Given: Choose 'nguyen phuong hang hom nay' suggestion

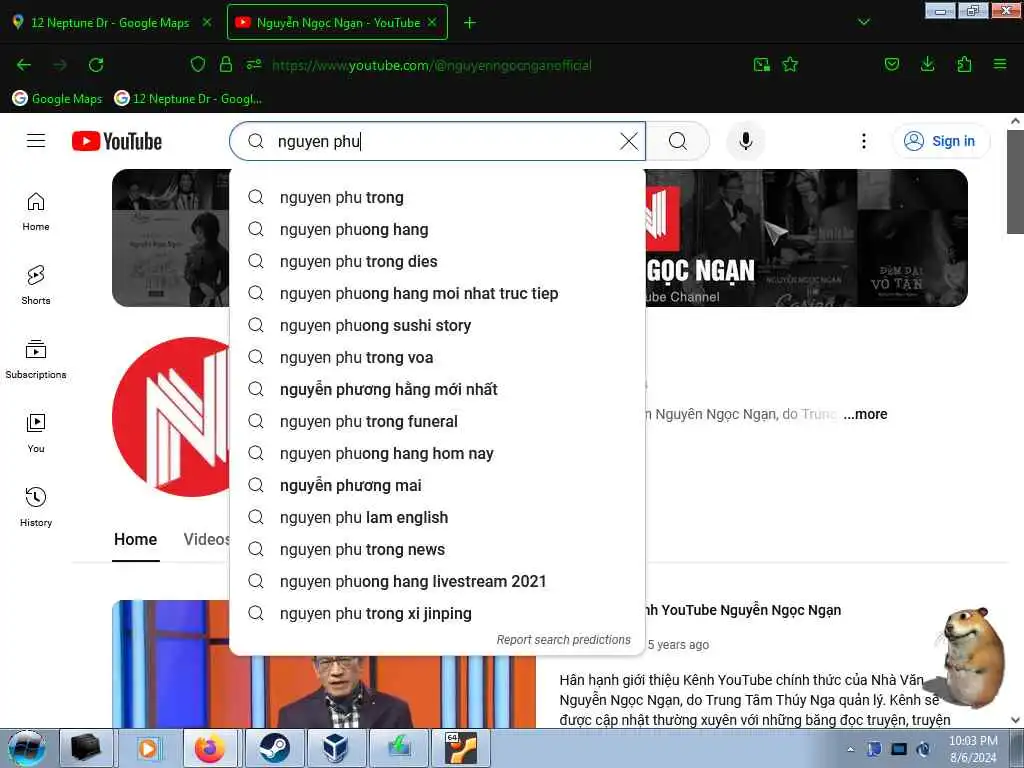Looking at the screenshot, I should point(437,453).
